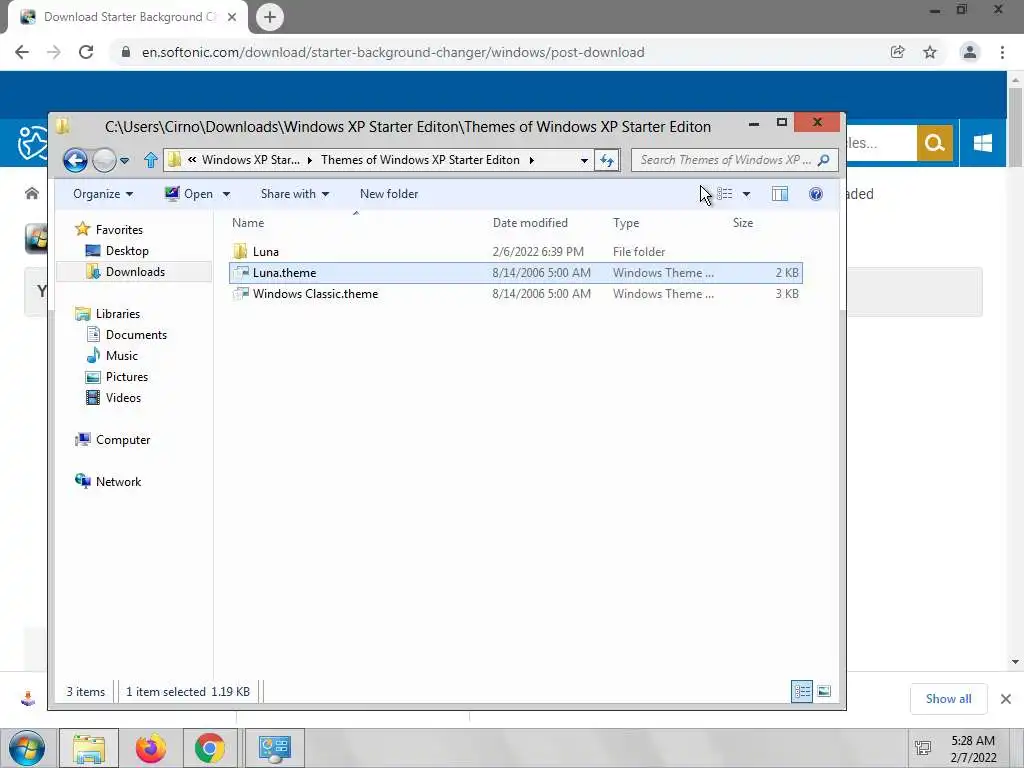Open Favorites in navigation pane
The image size is (1024, 768).
(119, 230)
